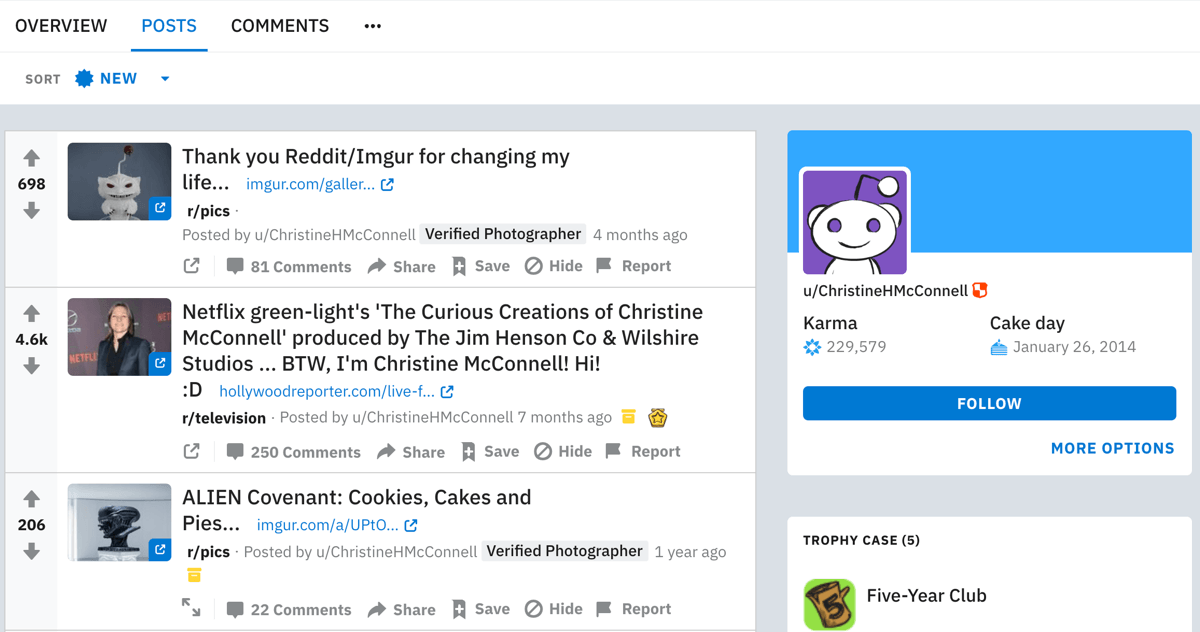Viewport: 1200px width, 632px height.
Task: Upvote the Netflix green-light post
Action: click(32, 314)
